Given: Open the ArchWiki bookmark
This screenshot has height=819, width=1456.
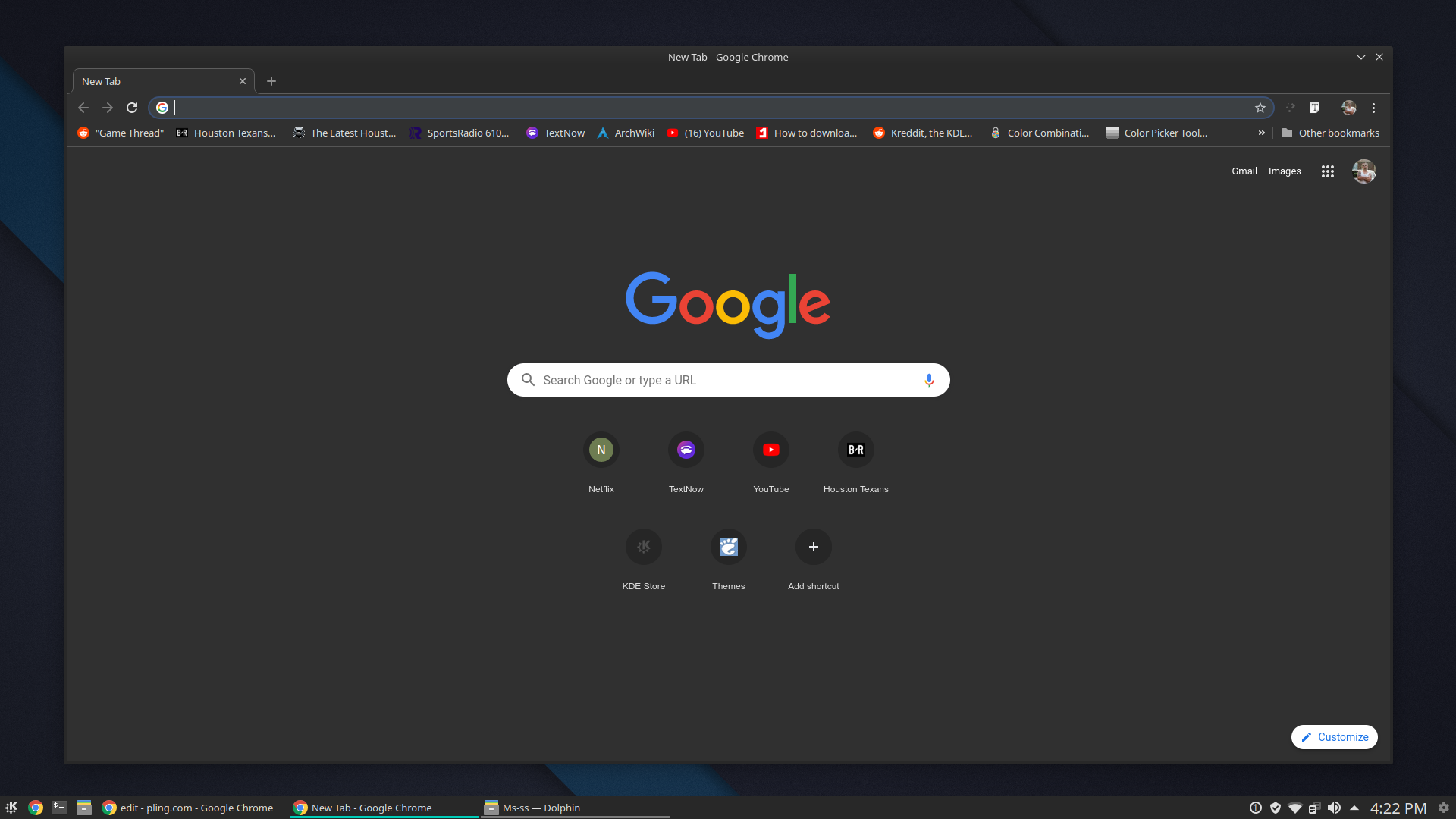Looking at the screenshot, I should [x=626, y=133].
